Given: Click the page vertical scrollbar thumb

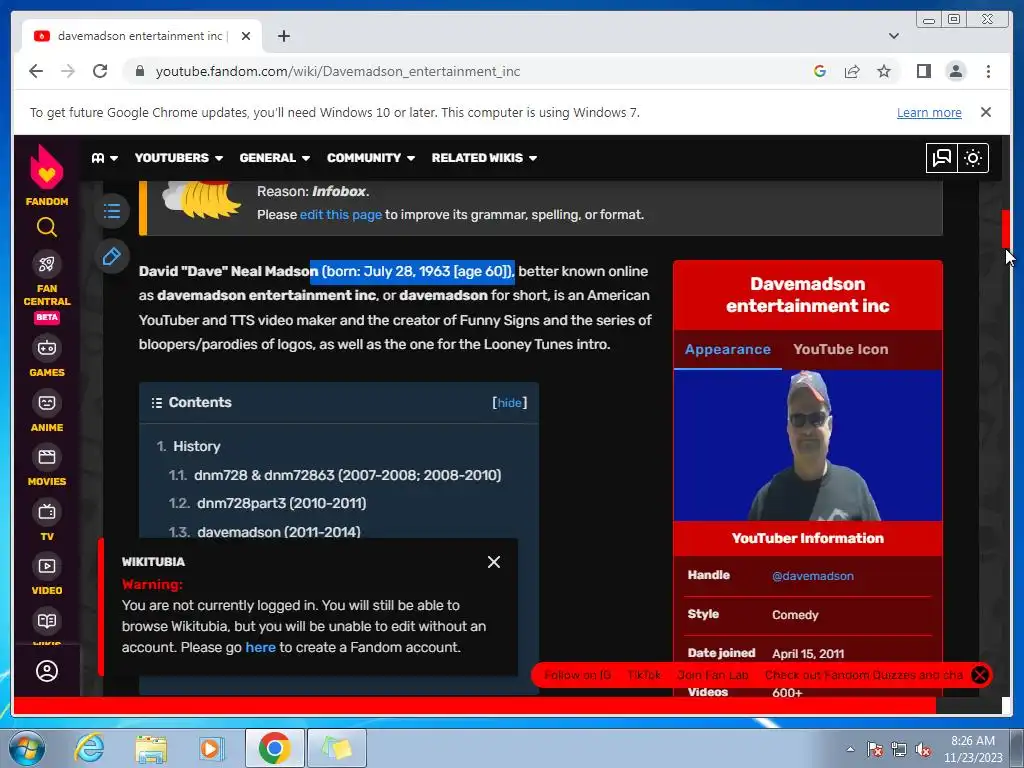Looking at the screenshot, I should pos(1006,229).
